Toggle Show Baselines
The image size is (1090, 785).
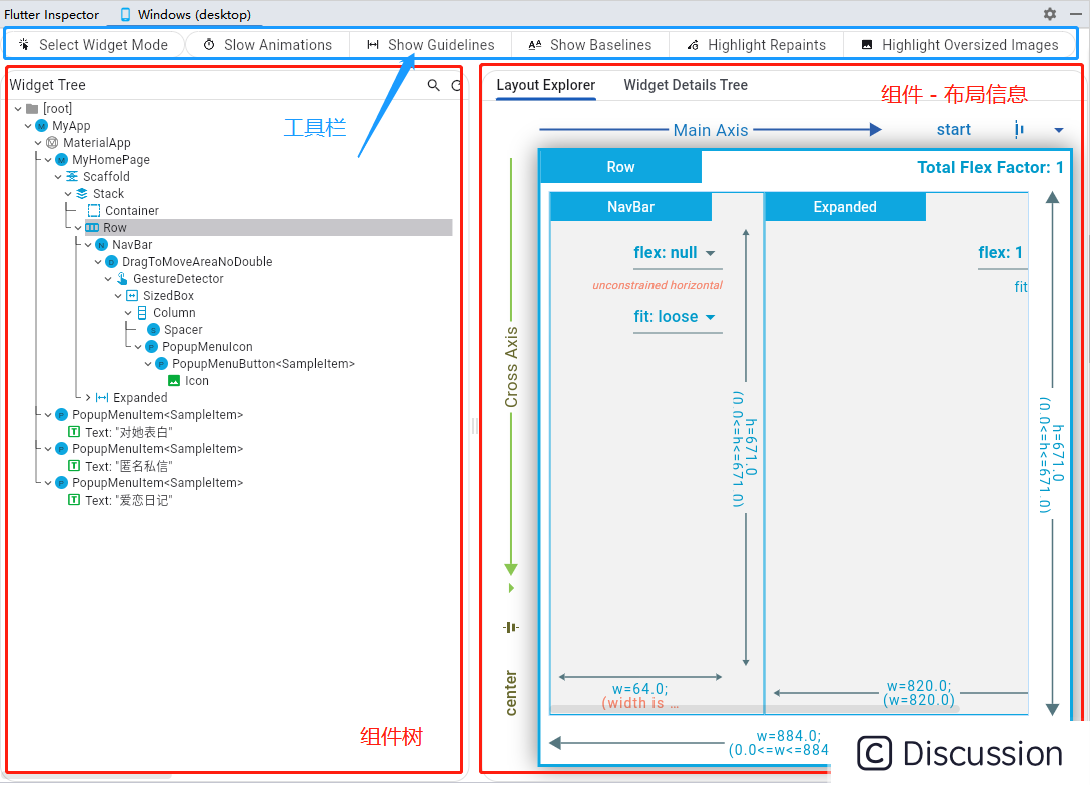click(x=590, y=44)
